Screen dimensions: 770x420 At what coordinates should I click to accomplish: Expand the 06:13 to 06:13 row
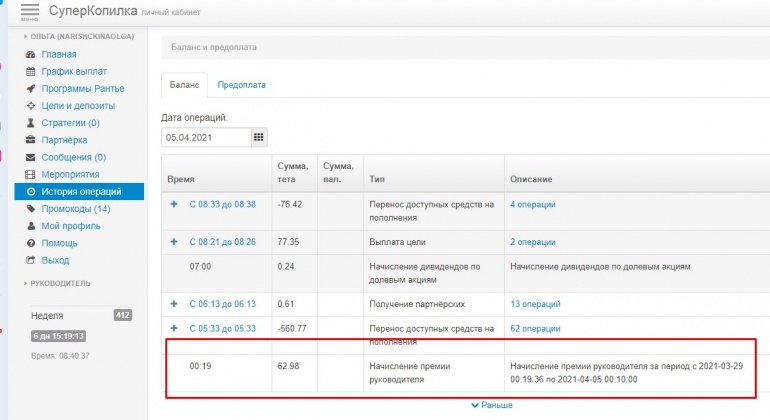[175, 303]
